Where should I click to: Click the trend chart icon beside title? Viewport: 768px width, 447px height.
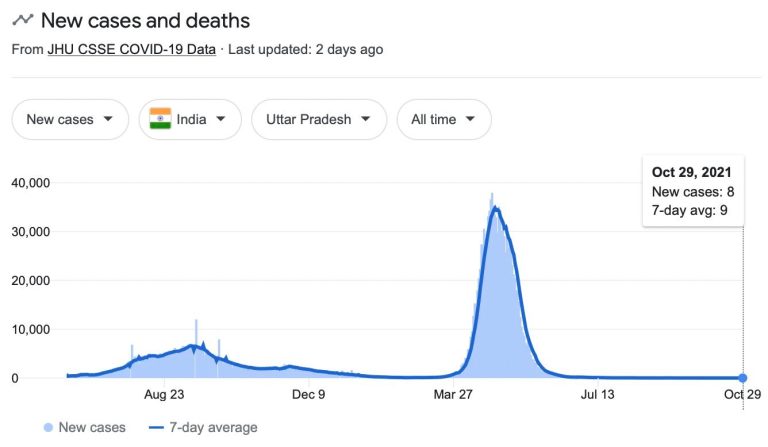22,20
